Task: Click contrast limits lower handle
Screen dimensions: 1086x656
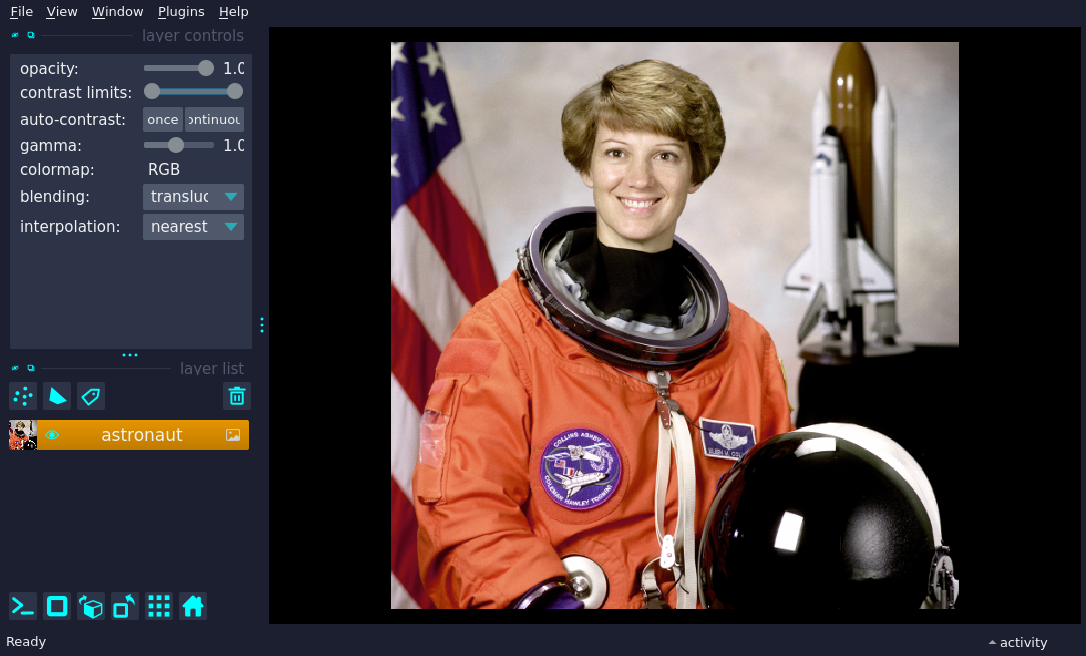Action: point(152,91)
